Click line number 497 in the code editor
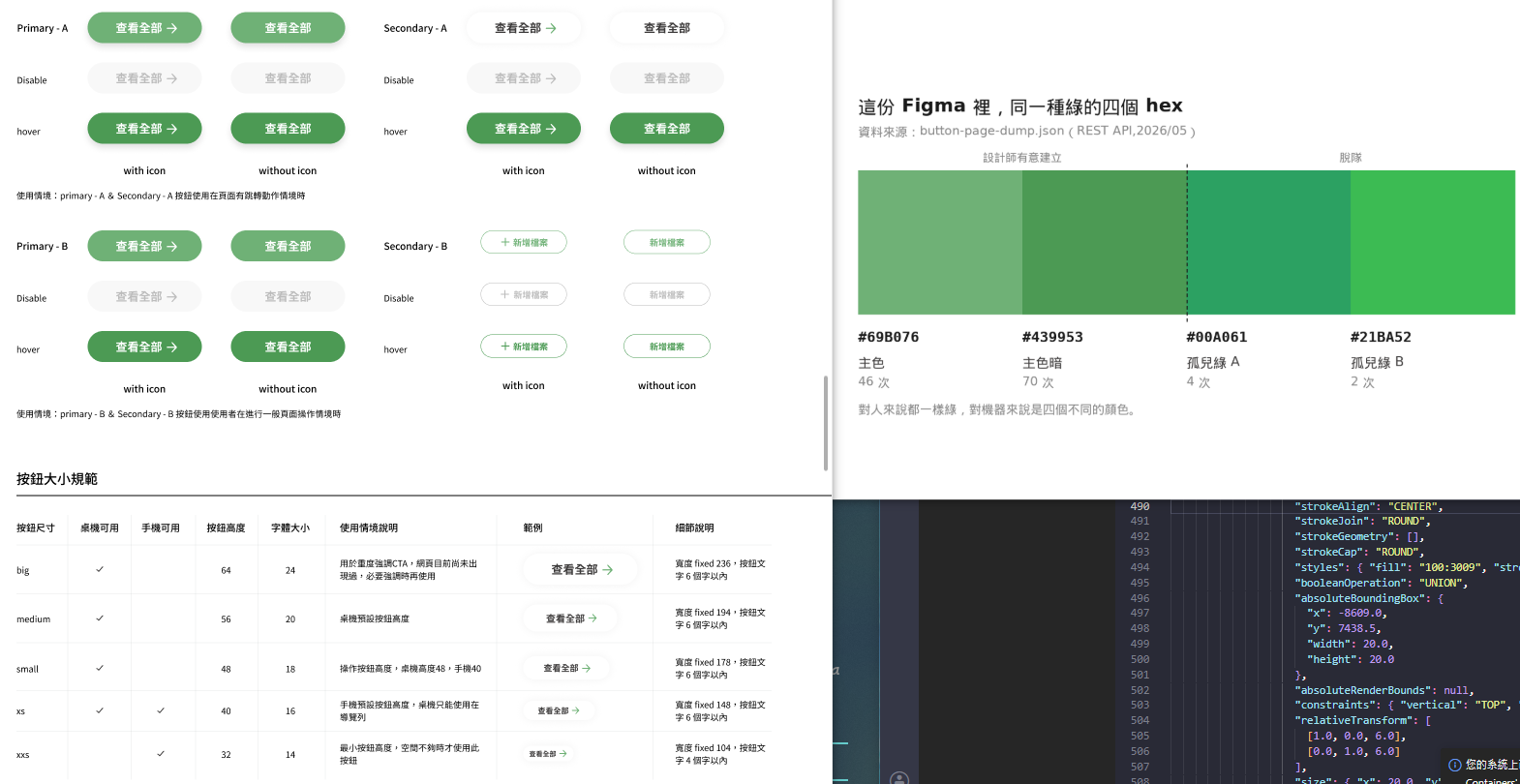Image resolution: width=1520 pixels, height=784 pixels. [x=1140, y=613]
